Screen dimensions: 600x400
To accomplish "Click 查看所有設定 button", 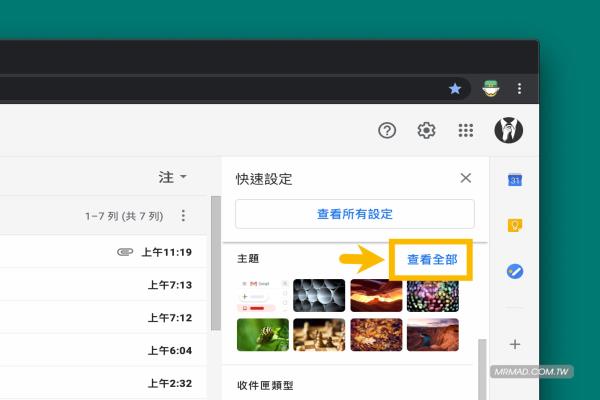I will [x=355, y=214].
